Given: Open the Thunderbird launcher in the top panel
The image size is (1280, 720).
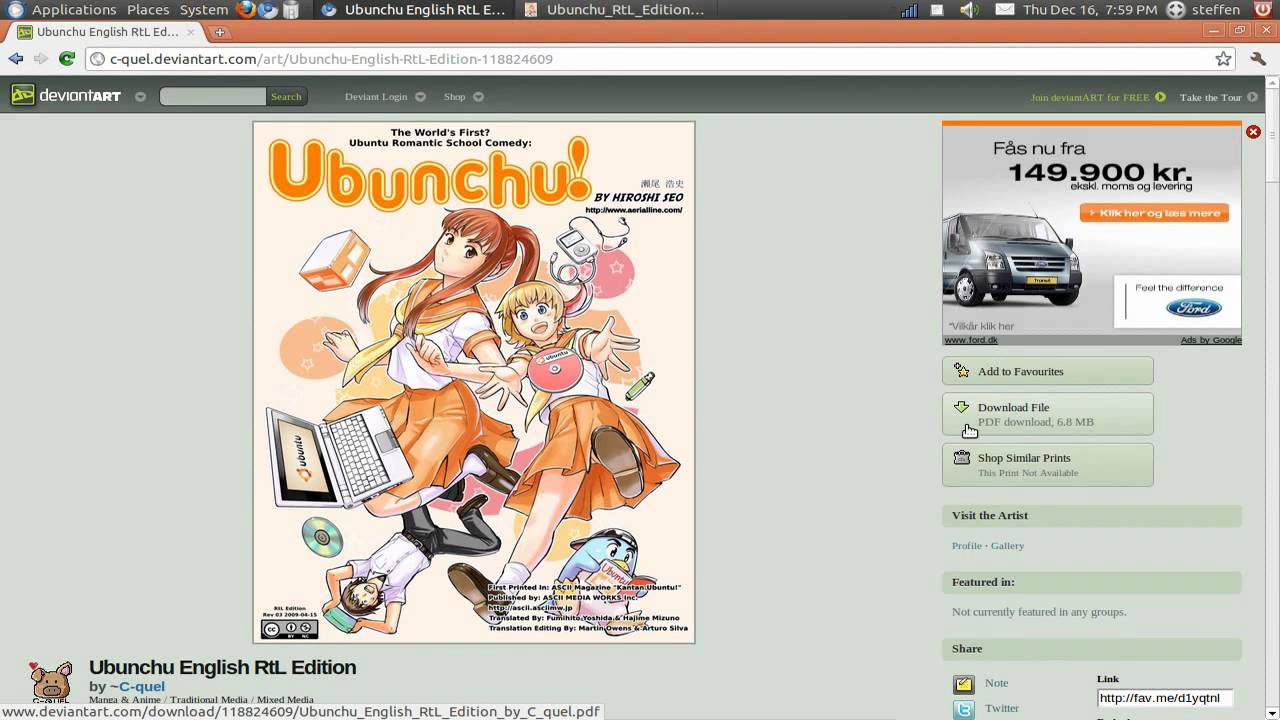Looking at the screenshot, I should (268, 10).
